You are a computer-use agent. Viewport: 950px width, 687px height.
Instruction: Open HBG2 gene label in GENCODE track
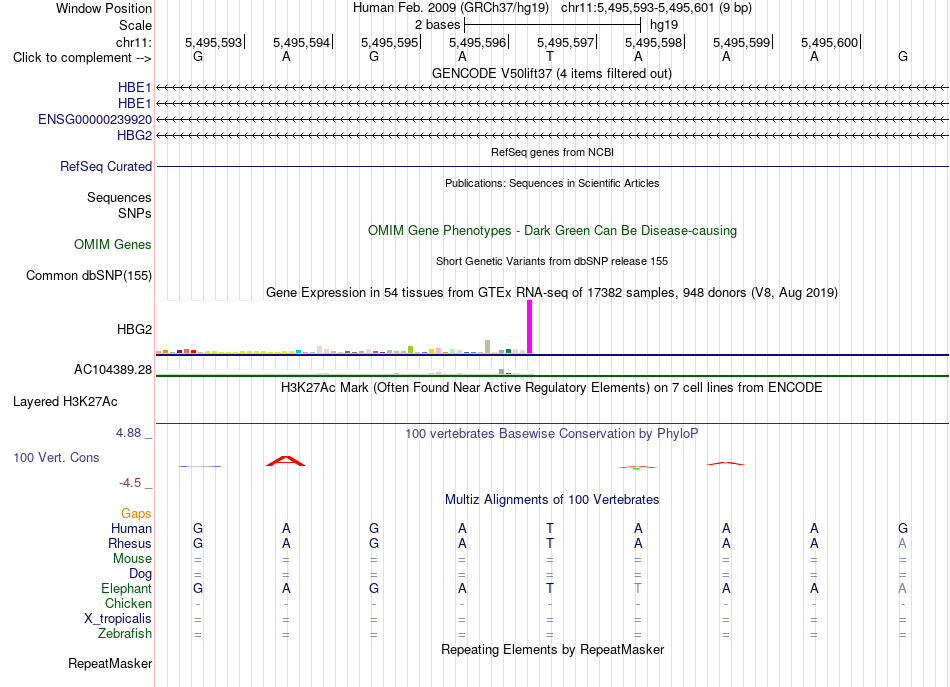pos(134,135)
